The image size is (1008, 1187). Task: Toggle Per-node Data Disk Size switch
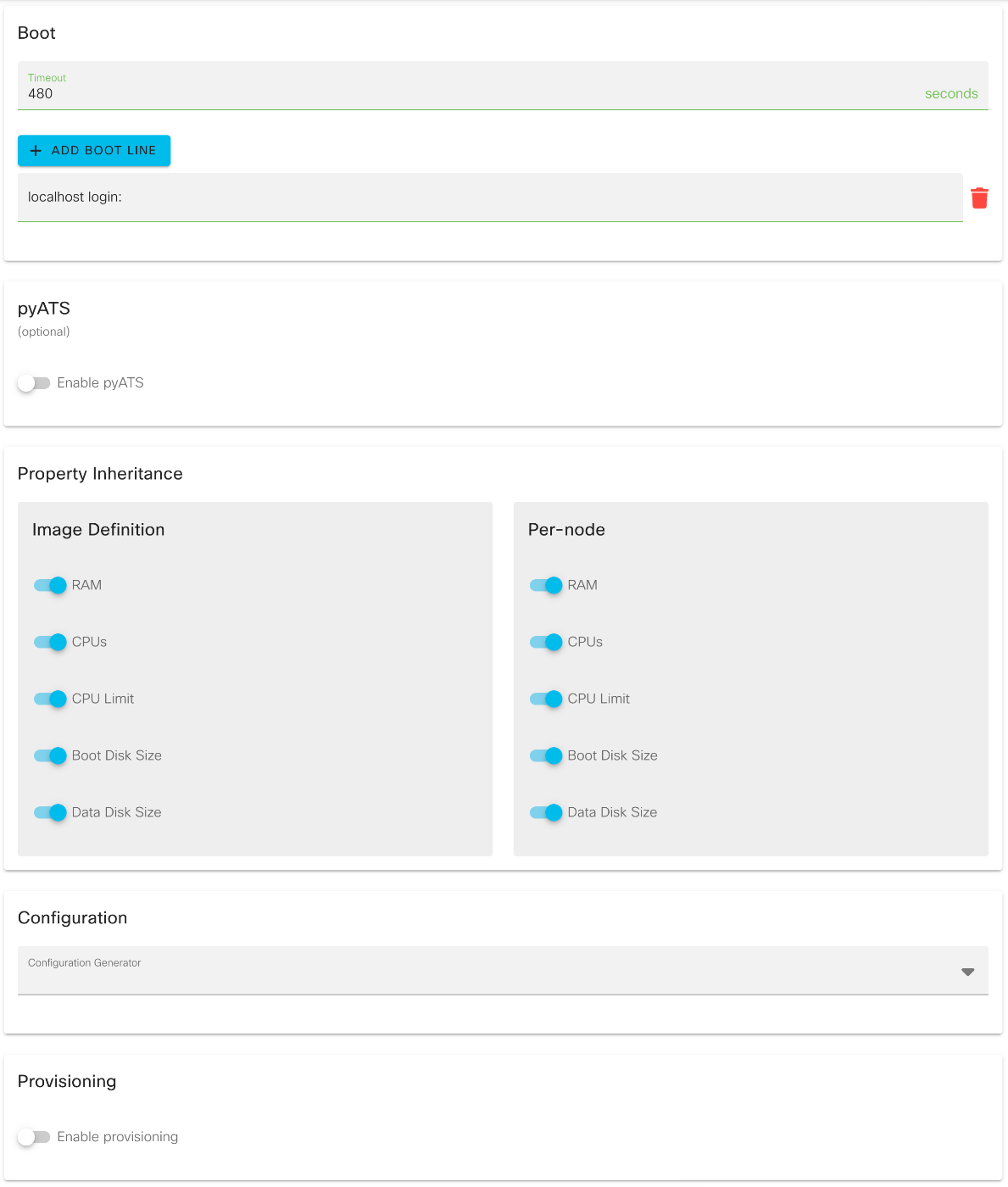coord(546,812)
